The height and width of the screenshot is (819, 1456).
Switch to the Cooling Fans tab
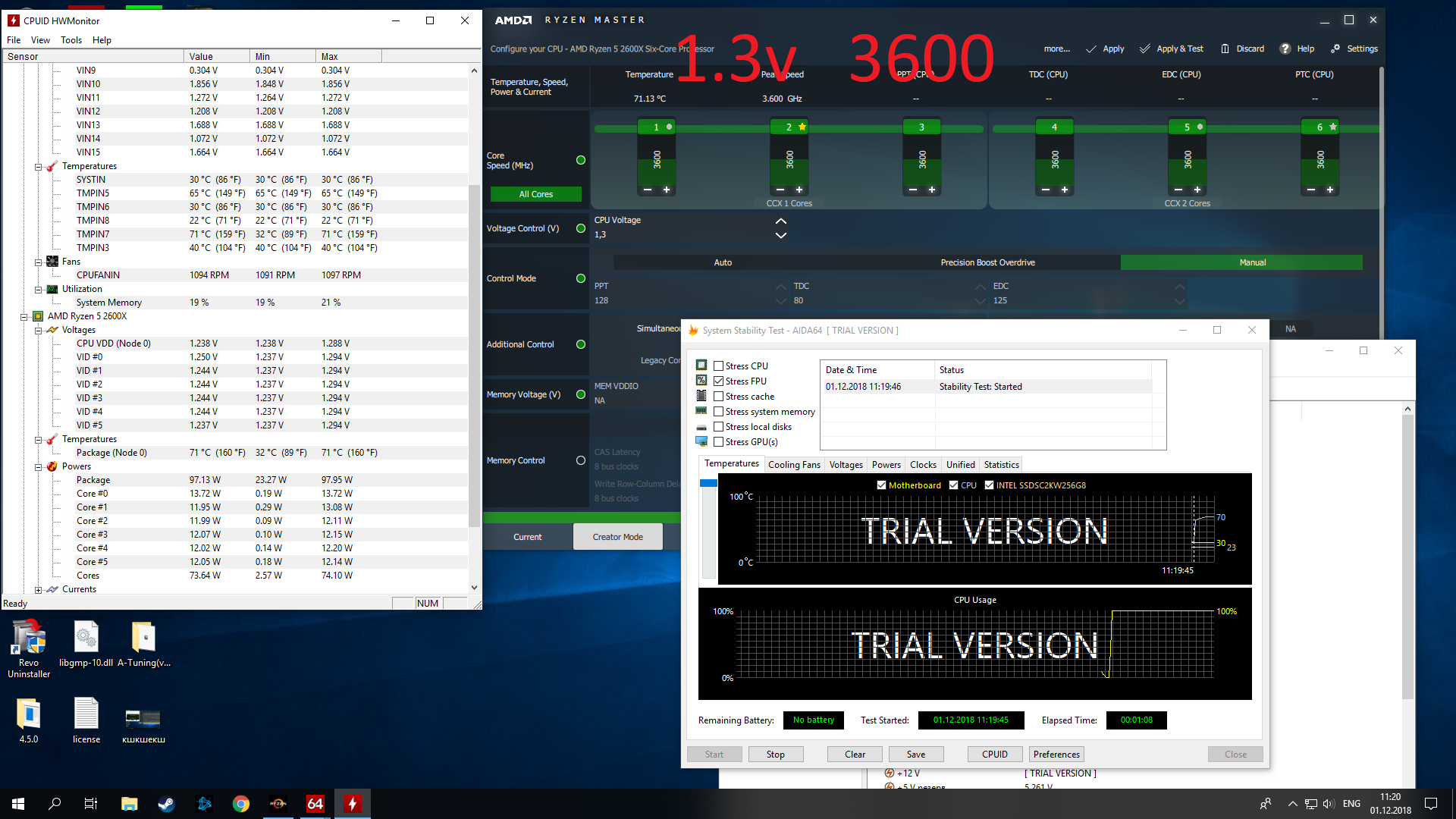[793, 465]
